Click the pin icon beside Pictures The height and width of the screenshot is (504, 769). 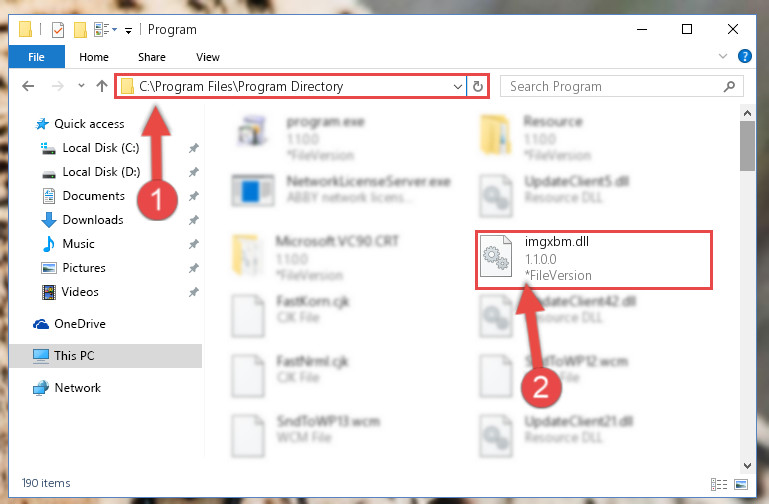pyautogui.click(x=194, y=268)
